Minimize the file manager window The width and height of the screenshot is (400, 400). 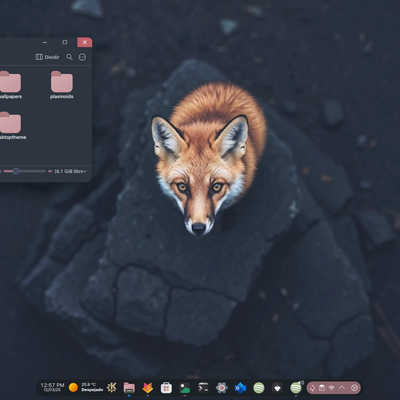click(x=45, y=42)
